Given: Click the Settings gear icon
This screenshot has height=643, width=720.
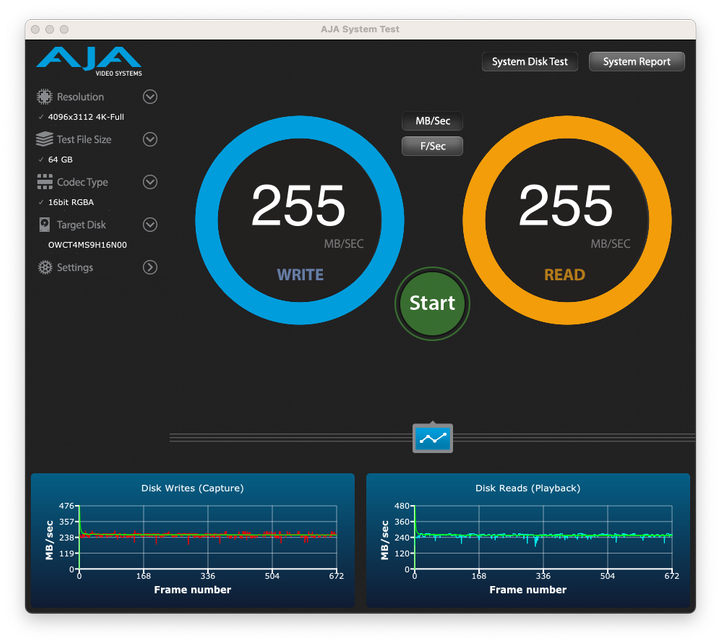Looking at the screenshot, I should (x=44, y=268).
